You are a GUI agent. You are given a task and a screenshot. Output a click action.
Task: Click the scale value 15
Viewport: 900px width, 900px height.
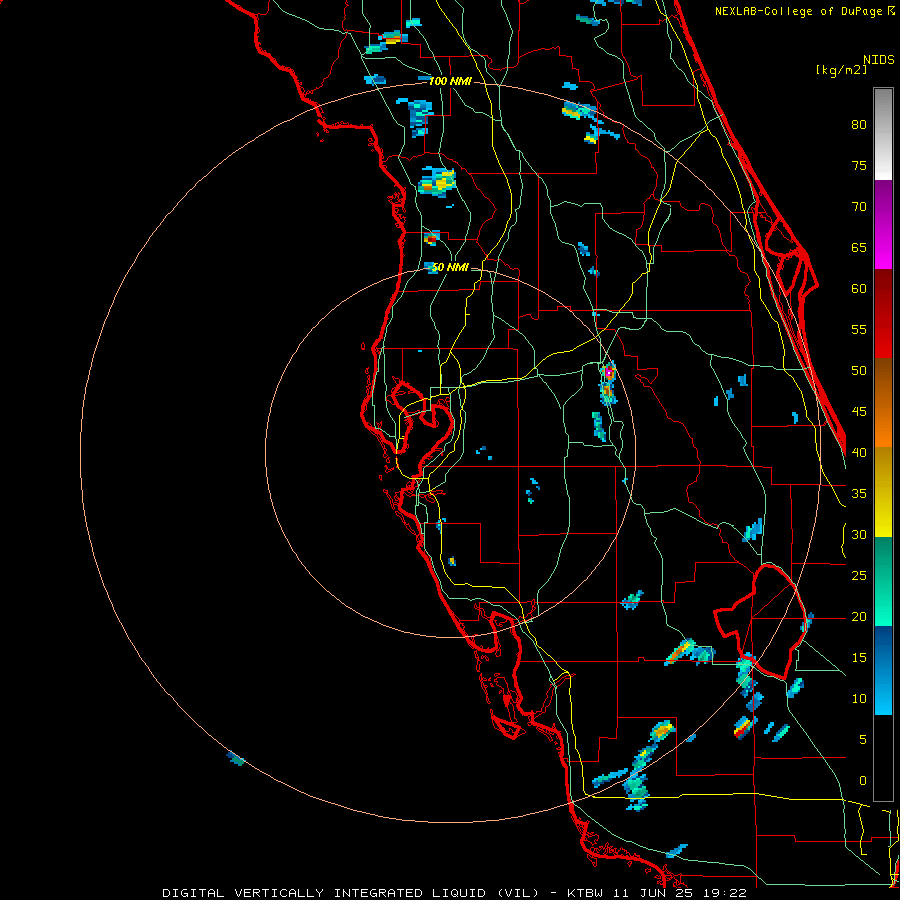coord(859,658)
